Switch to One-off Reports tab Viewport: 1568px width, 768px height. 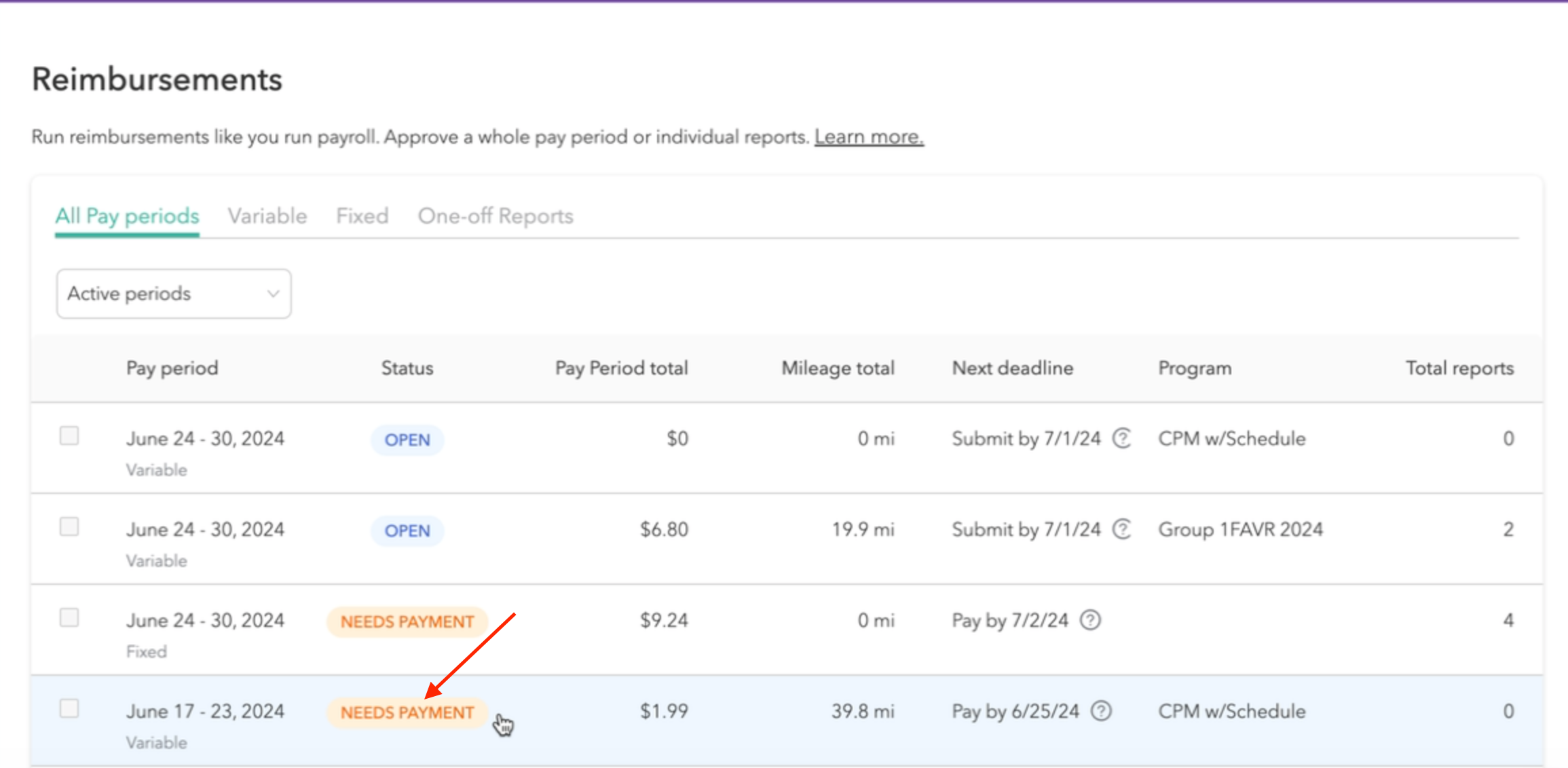(496, 216)
